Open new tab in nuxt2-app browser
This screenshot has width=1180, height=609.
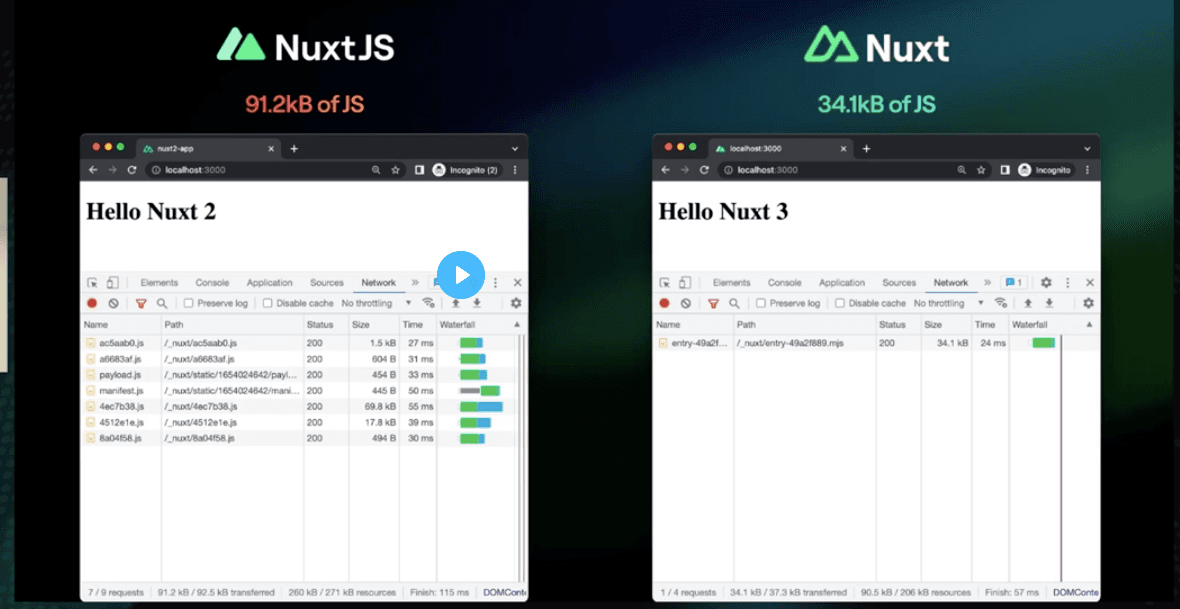293,149
